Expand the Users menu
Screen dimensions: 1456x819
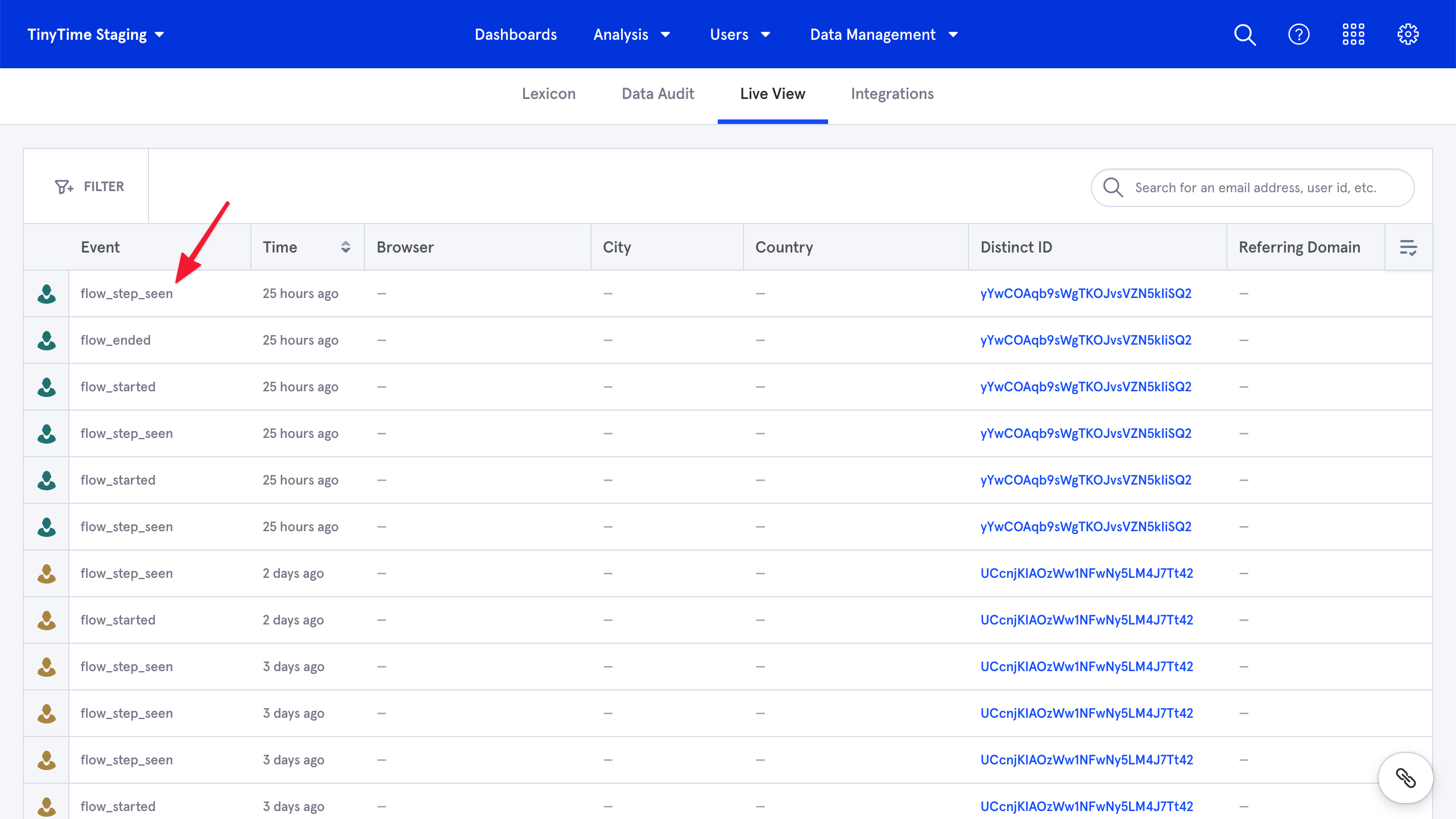click(x=740, y=35)
